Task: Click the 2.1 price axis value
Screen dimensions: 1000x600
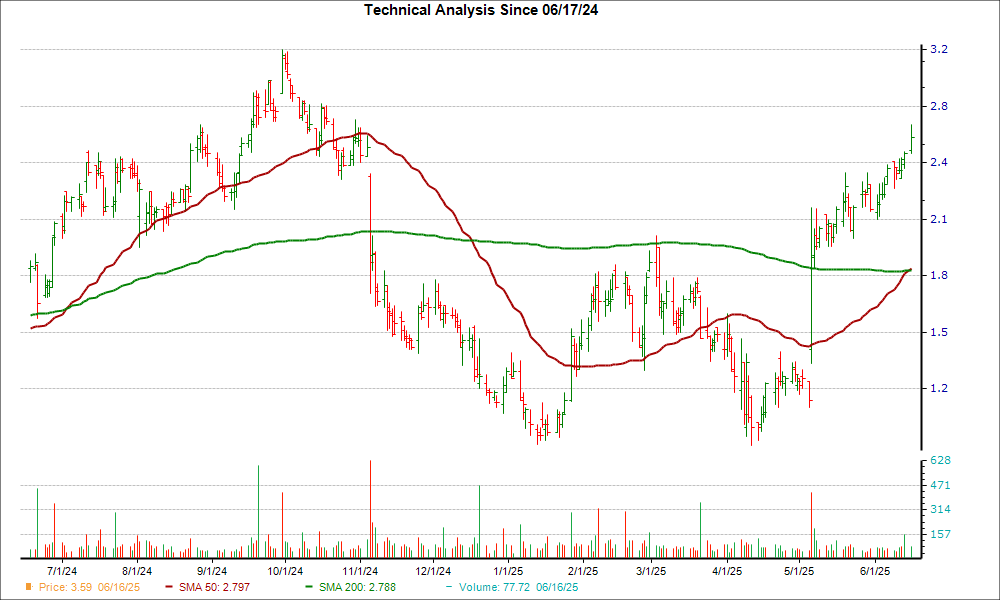Action: 939,219
